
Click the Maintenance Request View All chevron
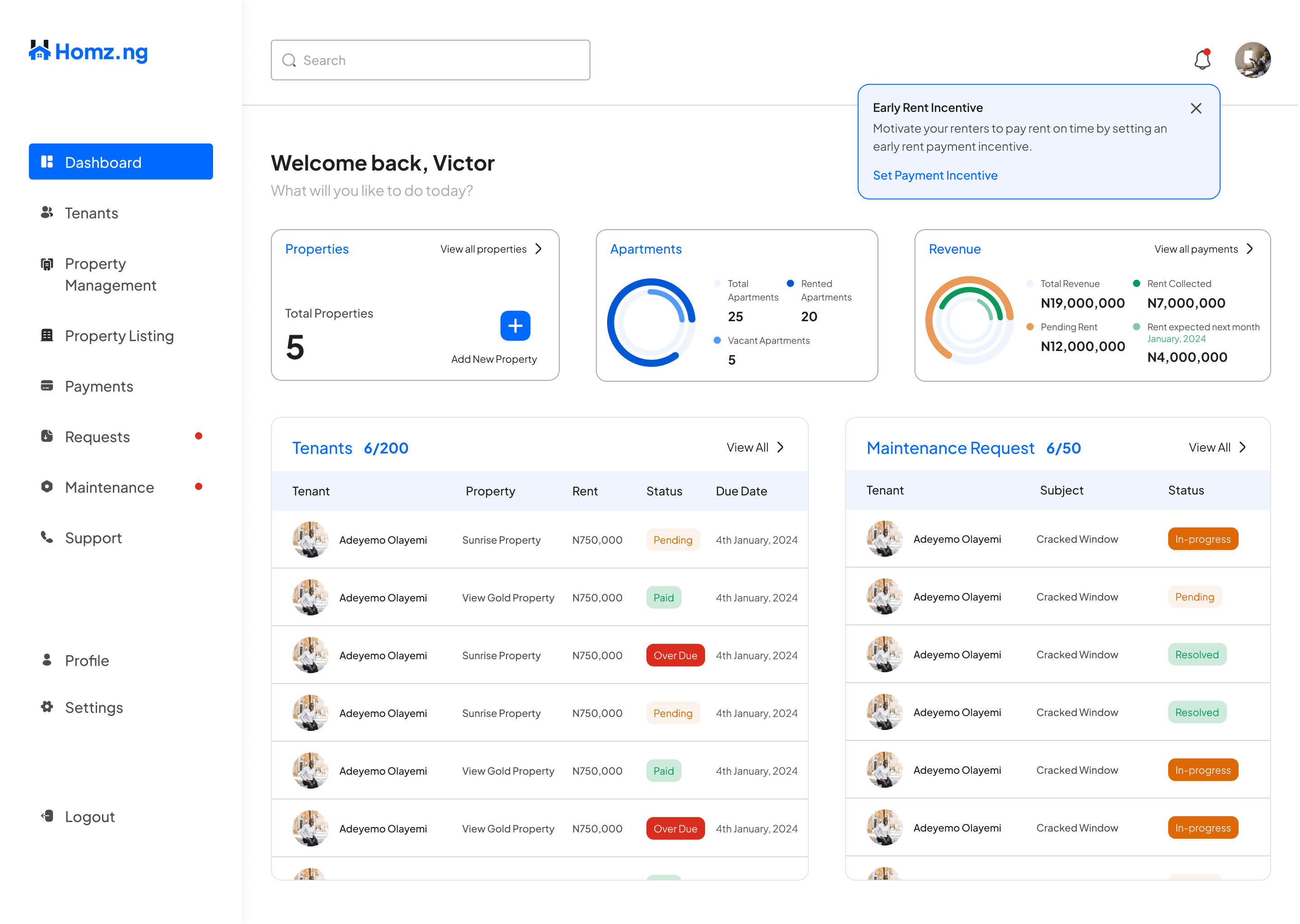1243,448
